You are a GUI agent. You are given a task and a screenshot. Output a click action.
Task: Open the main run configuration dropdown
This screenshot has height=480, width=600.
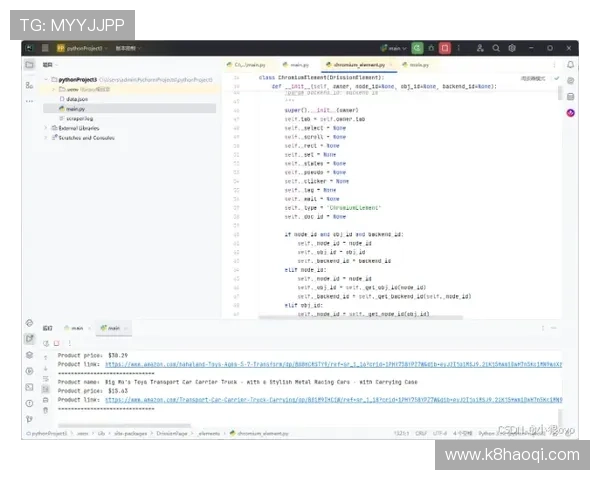point(394,48)
